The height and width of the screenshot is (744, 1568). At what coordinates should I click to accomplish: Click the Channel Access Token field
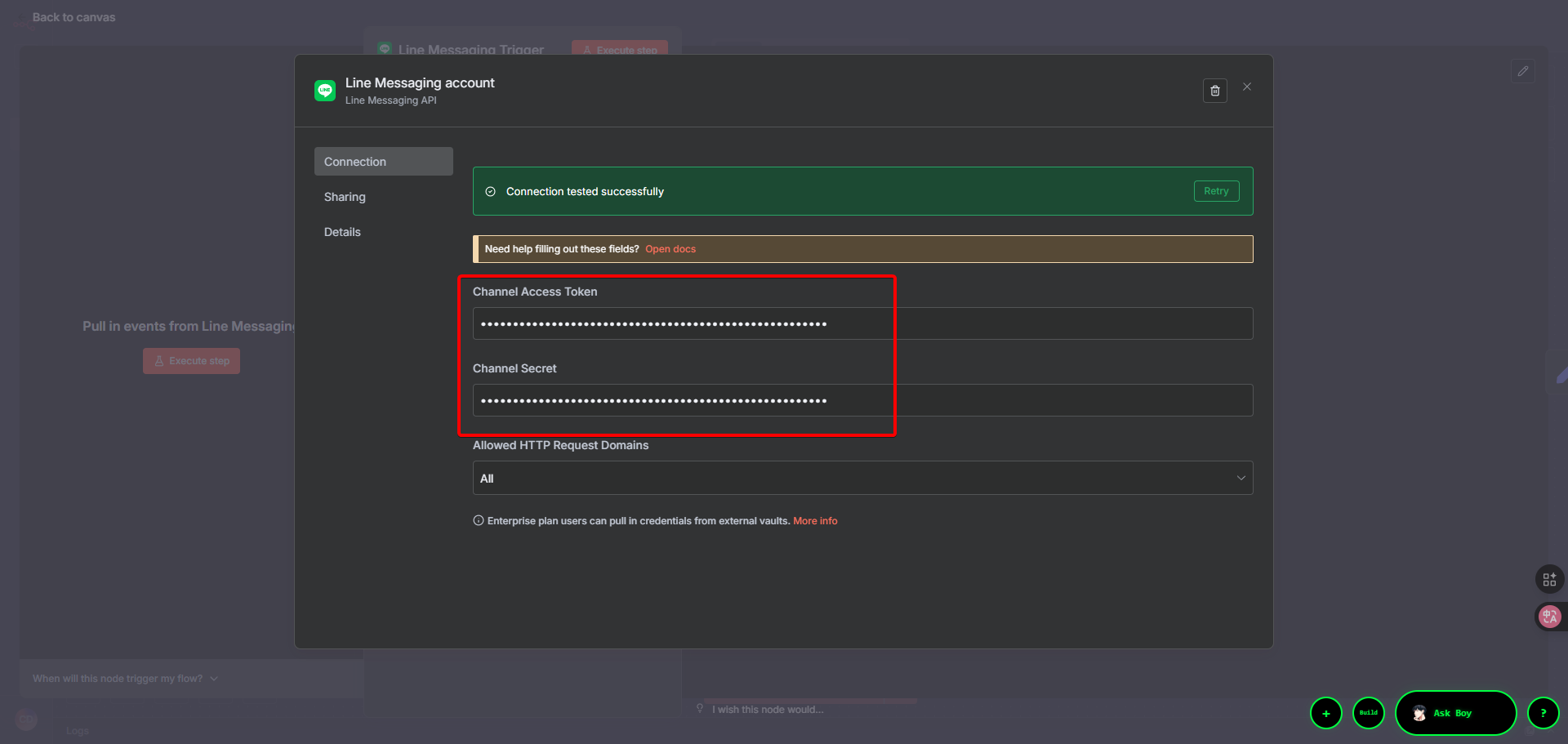pos(862,324)
